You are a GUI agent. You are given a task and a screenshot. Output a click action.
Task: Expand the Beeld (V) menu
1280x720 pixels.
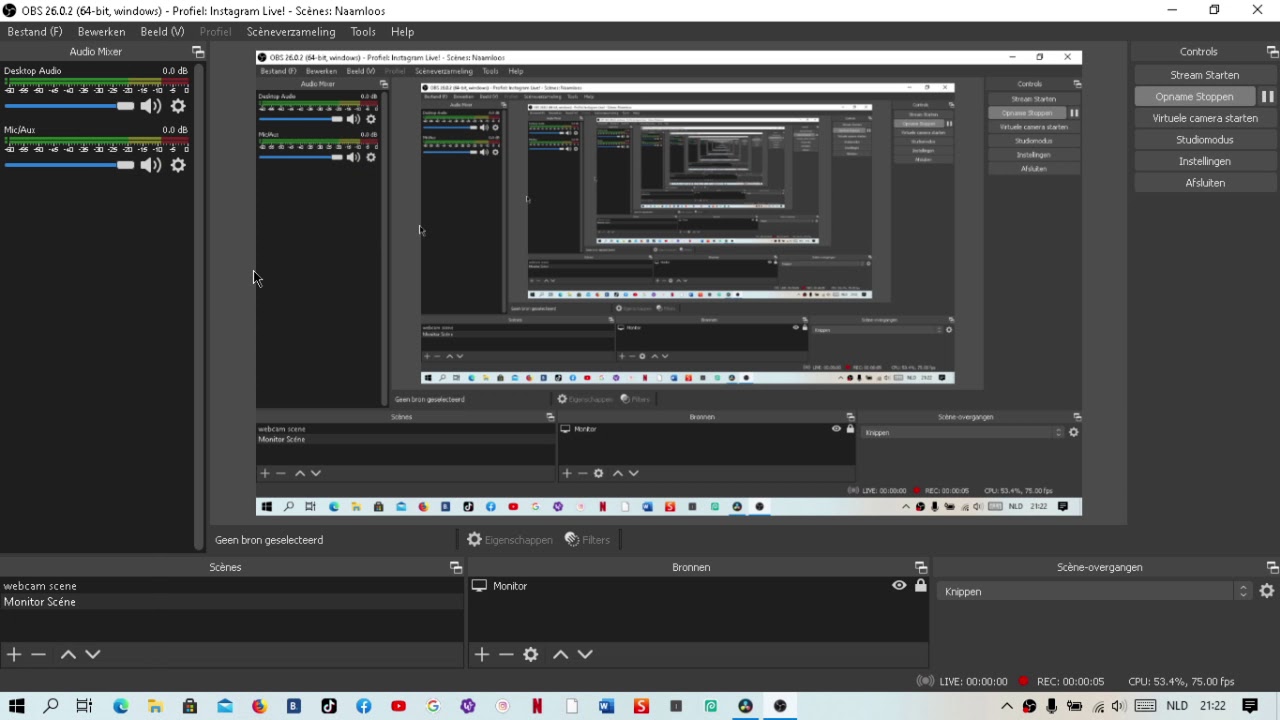[x=162, y=32]
